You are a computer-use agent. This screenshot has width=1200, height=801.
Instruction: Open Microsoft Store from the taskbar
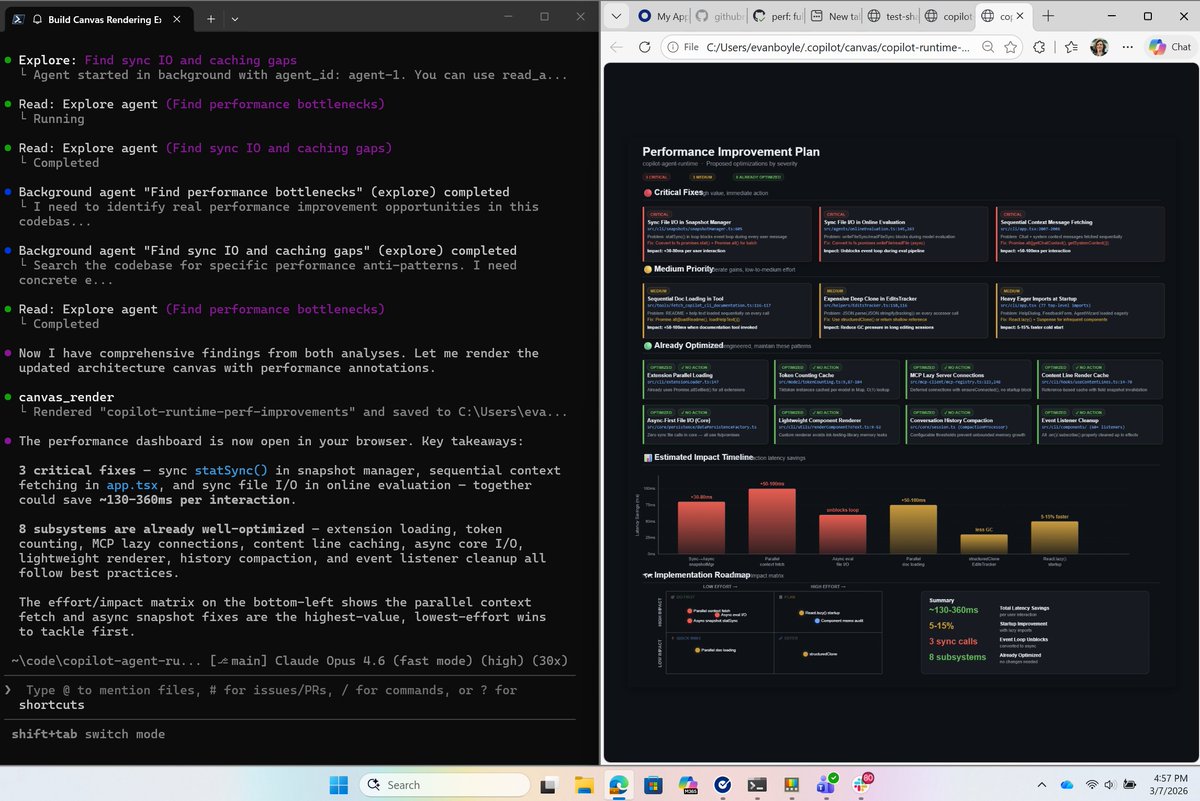click(654, 784)
